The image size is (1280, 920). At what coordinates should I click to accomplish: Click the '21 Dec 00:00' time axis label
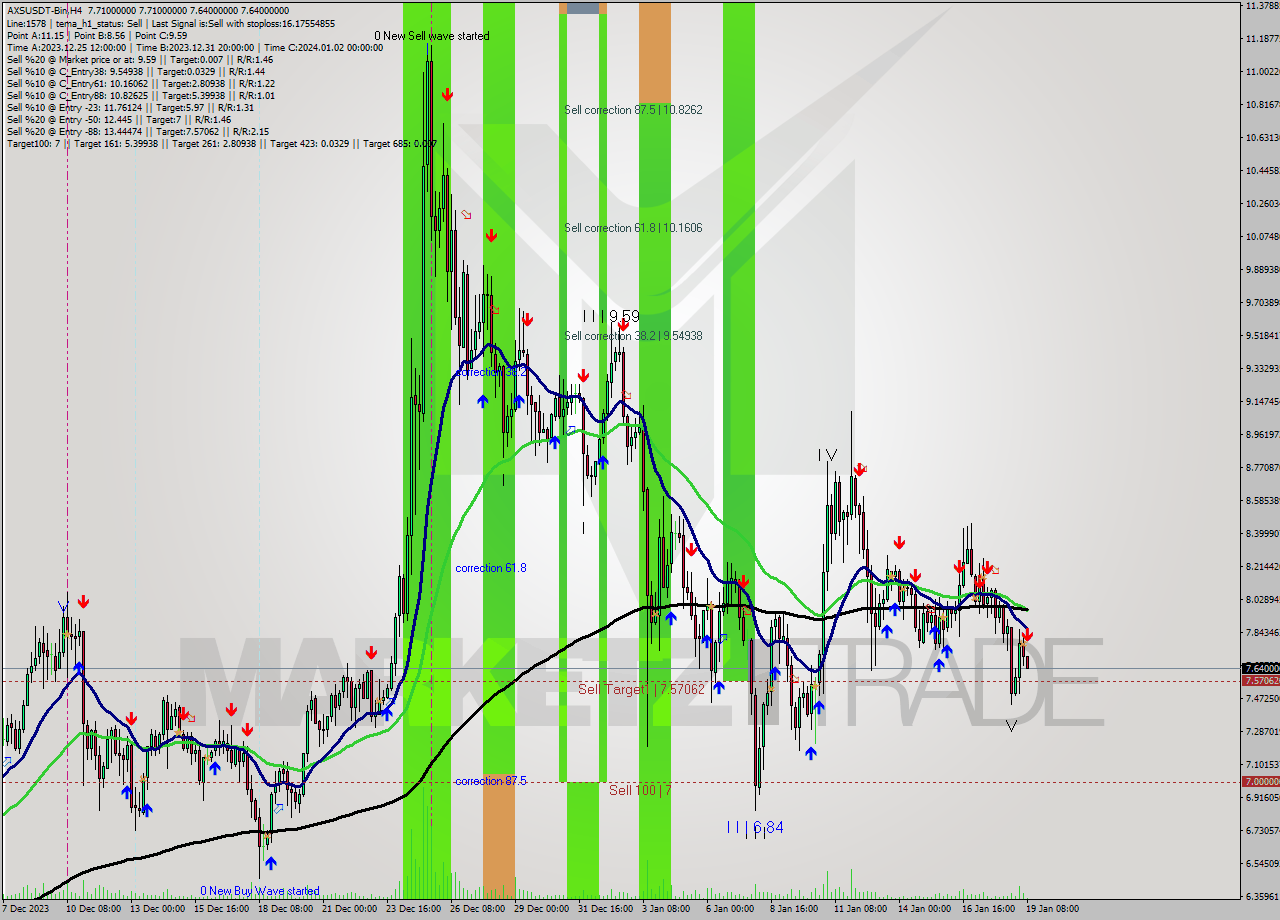click(x=350, y=909)
